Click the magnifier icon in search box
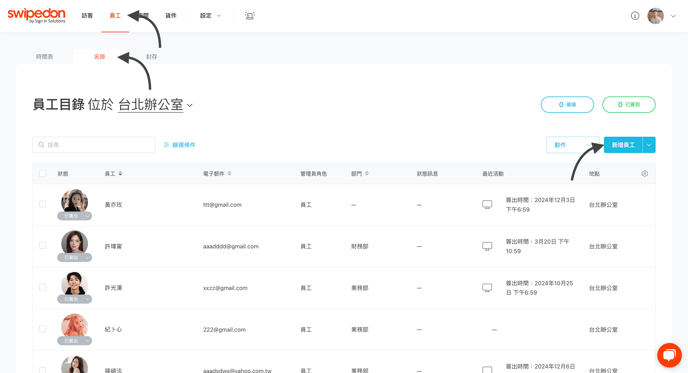This screenshot has width=688, height=373. coord(41,145)
